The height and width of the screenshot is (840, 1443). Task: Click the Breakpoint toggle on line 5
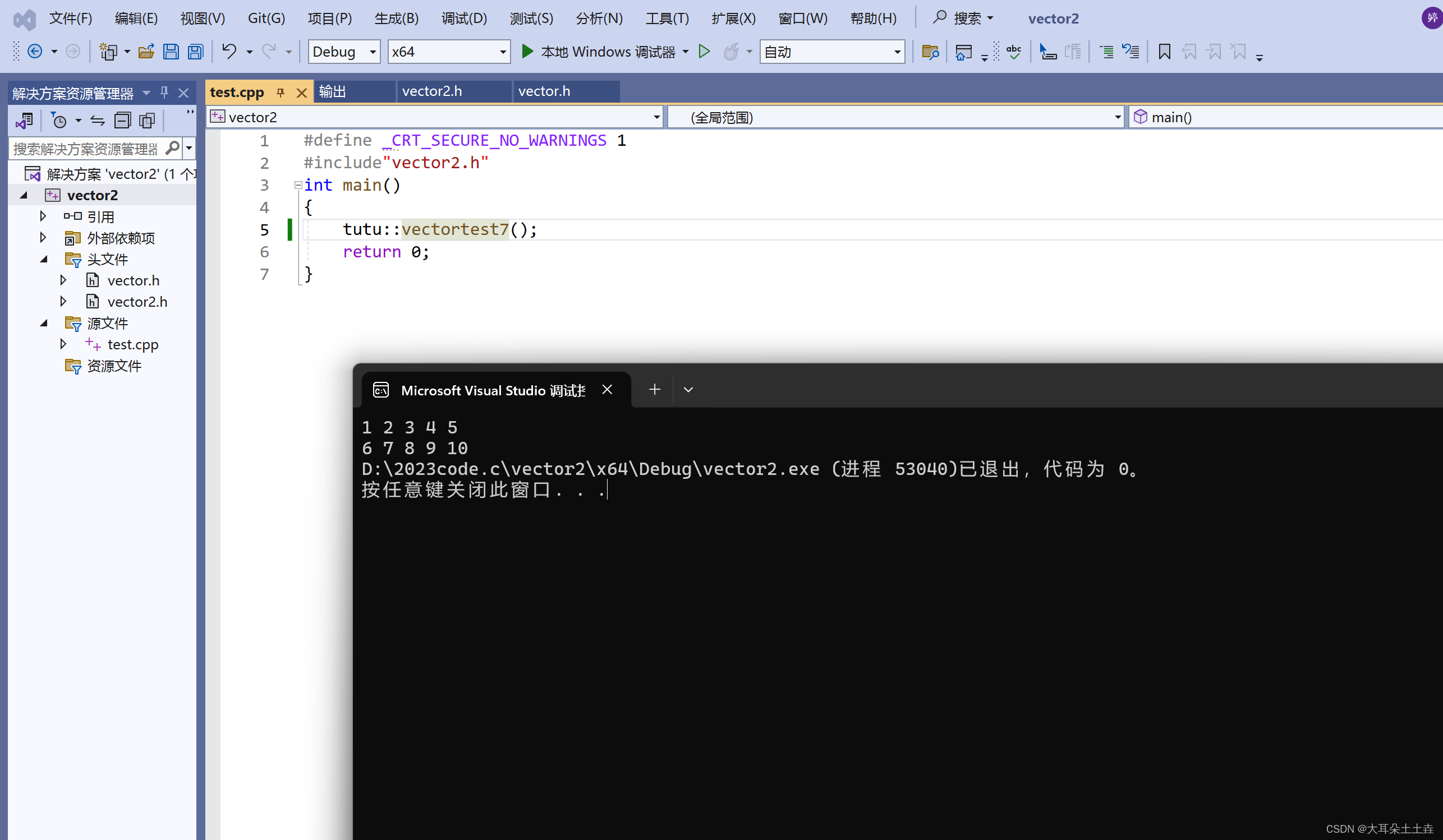point(222,229)
